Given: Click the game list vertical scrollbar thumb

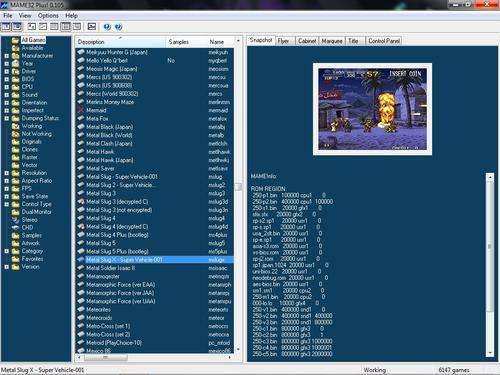Looking at the screenshot, I should click(x=238, y=186).
